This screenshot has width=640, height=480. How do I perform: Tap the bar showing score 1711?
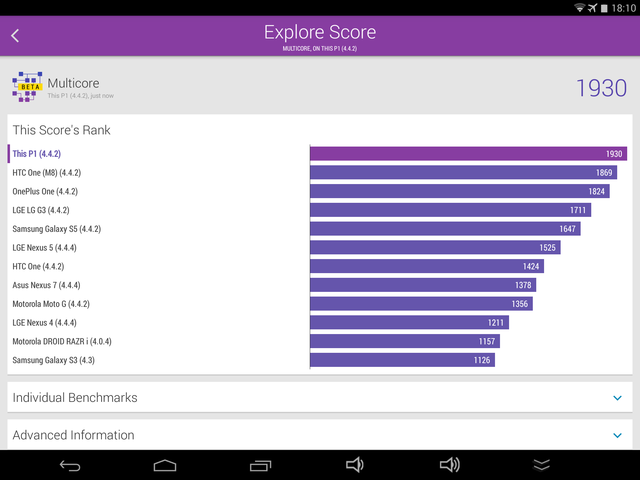451,210
